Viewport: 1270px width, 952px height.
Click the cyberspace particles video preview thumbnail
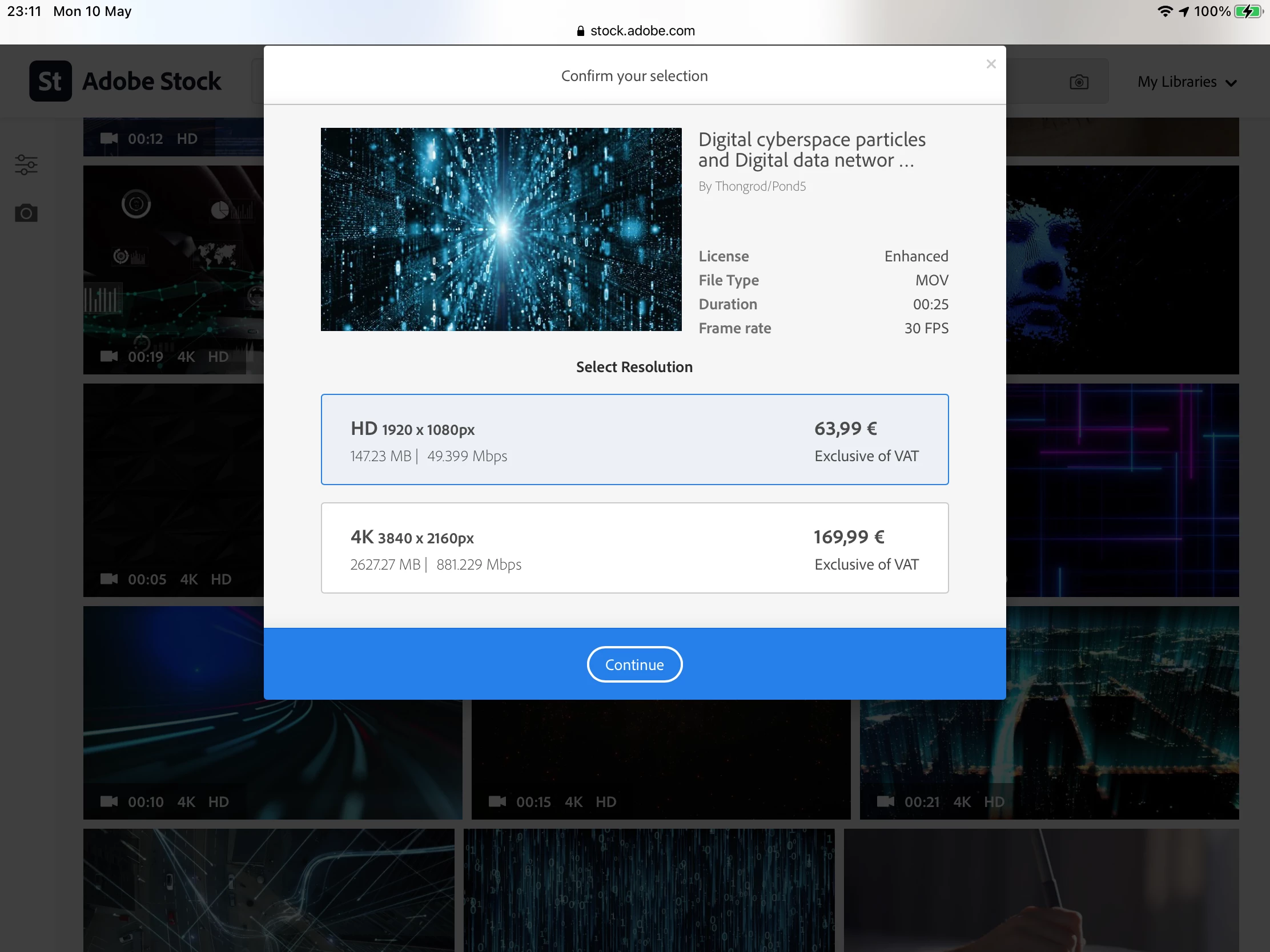coord(501,229)
